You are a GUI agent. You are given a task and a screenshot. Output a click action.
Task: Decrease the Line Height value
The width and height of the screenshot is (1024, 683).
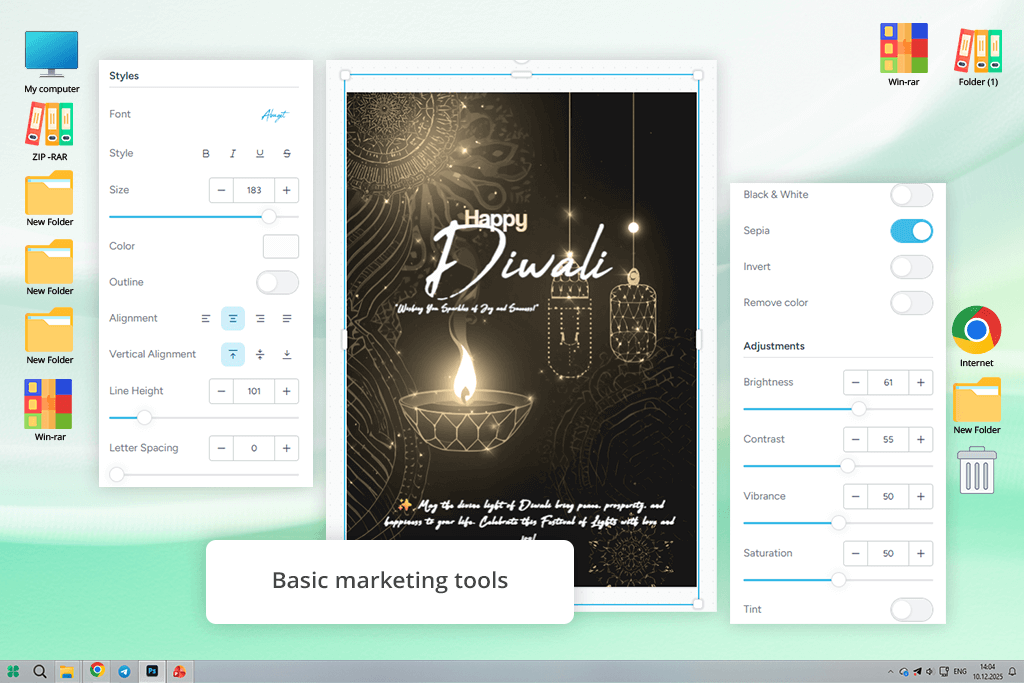click(221, 391)
